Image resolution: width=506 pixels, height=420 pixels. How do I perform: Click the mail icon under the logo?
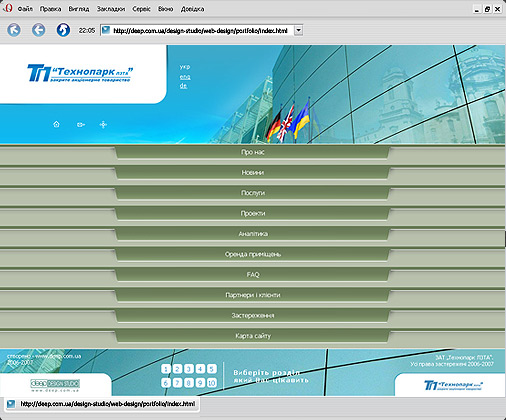pos(81,125)
